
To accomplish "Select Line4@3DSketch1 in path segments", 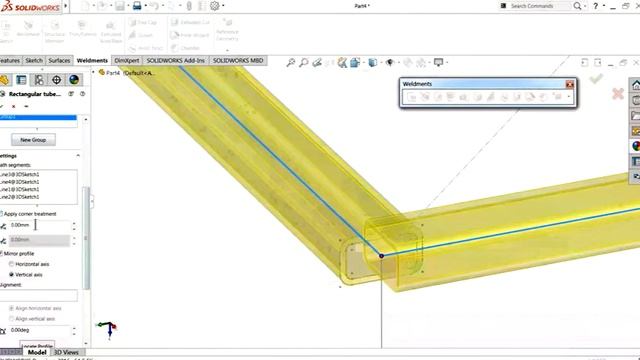I will click(x=20, y=182).
